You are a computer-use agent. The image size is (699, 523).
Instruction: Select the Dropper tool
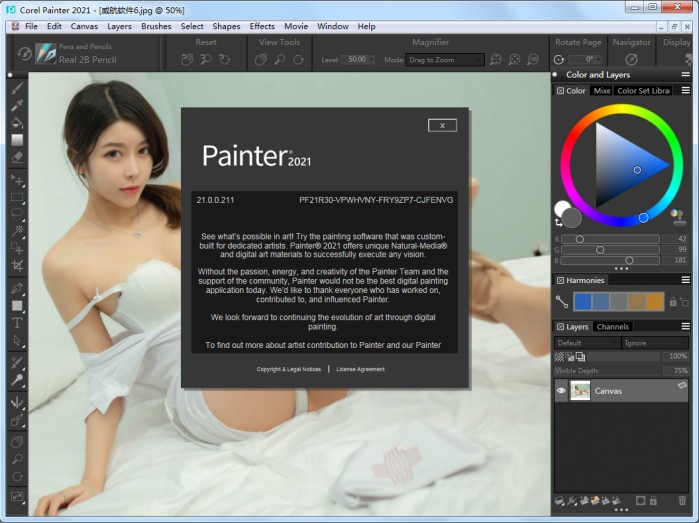[x=17, y=105]
